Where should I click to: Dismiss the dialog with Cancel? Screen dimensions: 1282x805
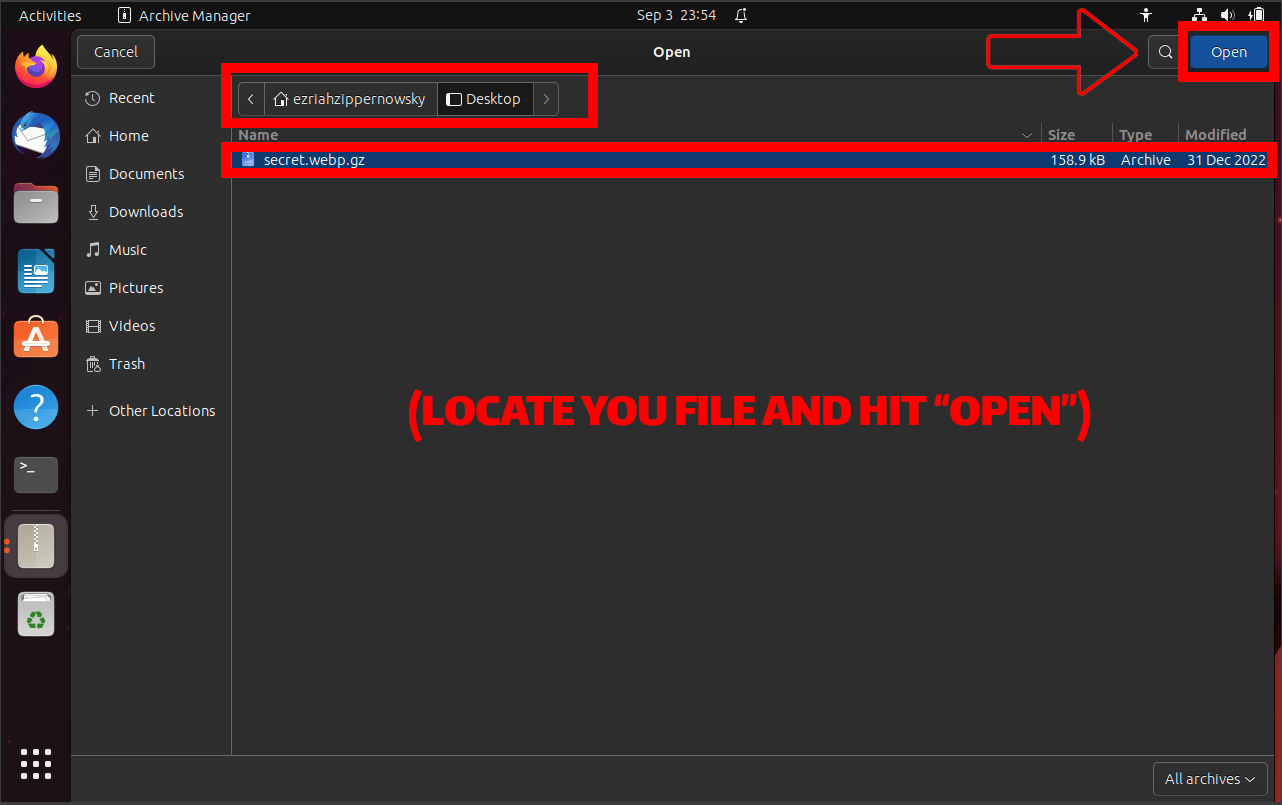point(115,51)
